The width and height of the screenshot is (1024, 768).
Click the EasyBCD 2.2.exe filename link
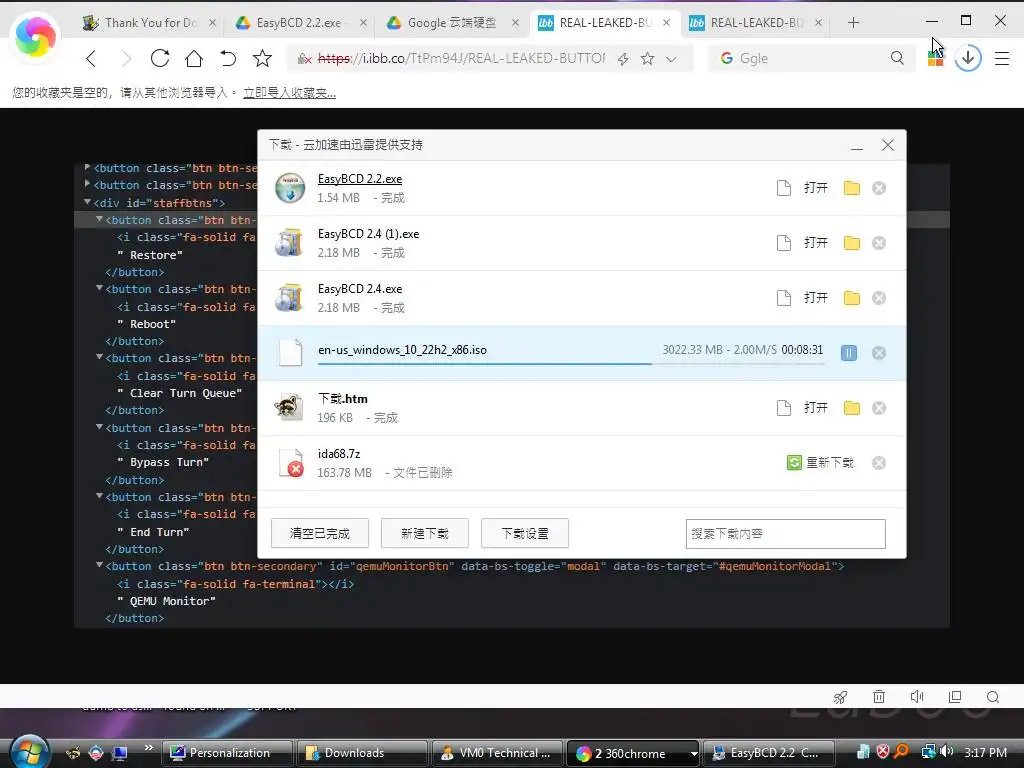tap(360, 179)
